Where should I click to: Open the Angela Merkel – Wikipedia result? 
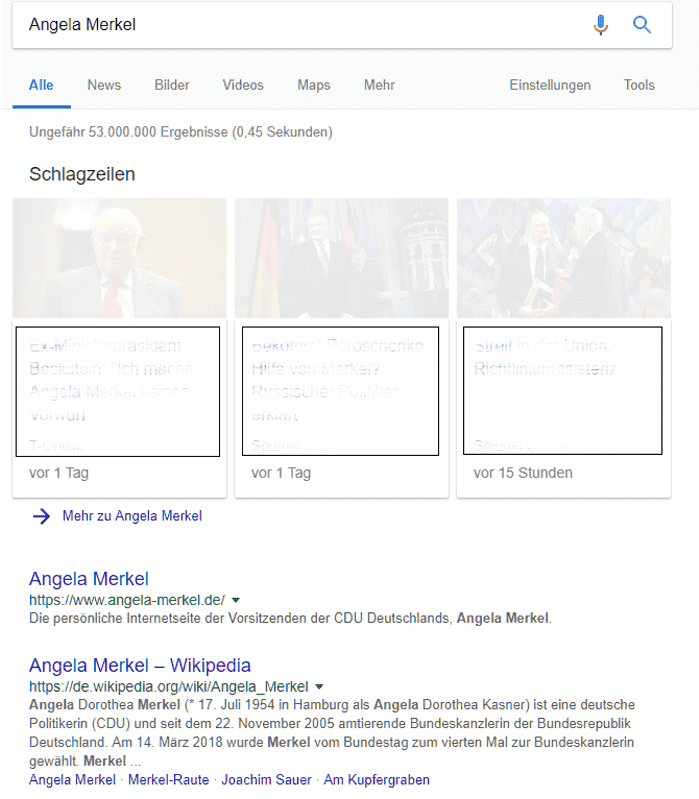[140, 665]
